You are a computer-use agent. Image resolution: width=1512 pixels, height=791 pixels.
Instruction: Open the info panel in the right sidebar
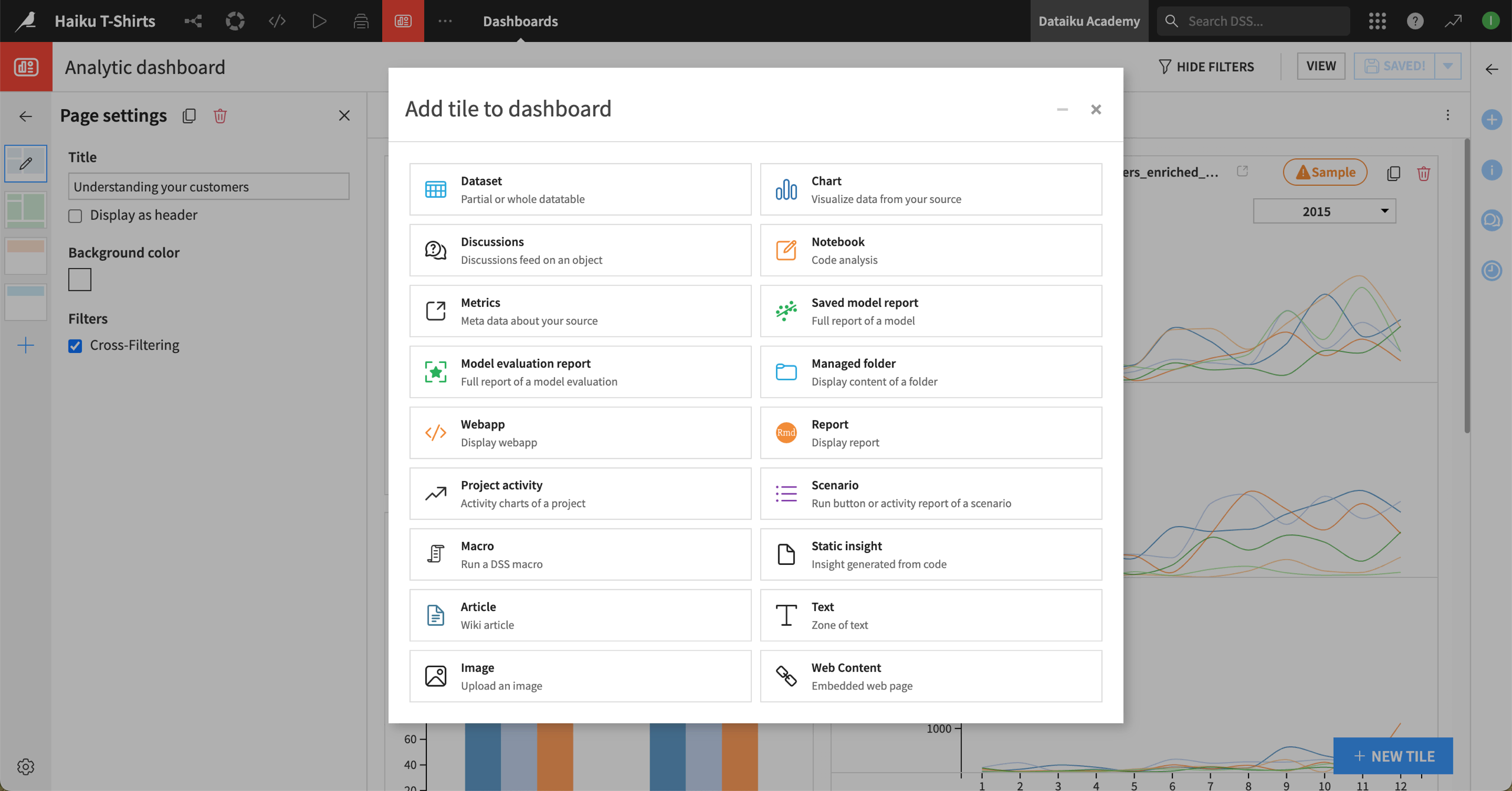(x=1492, y=171)
